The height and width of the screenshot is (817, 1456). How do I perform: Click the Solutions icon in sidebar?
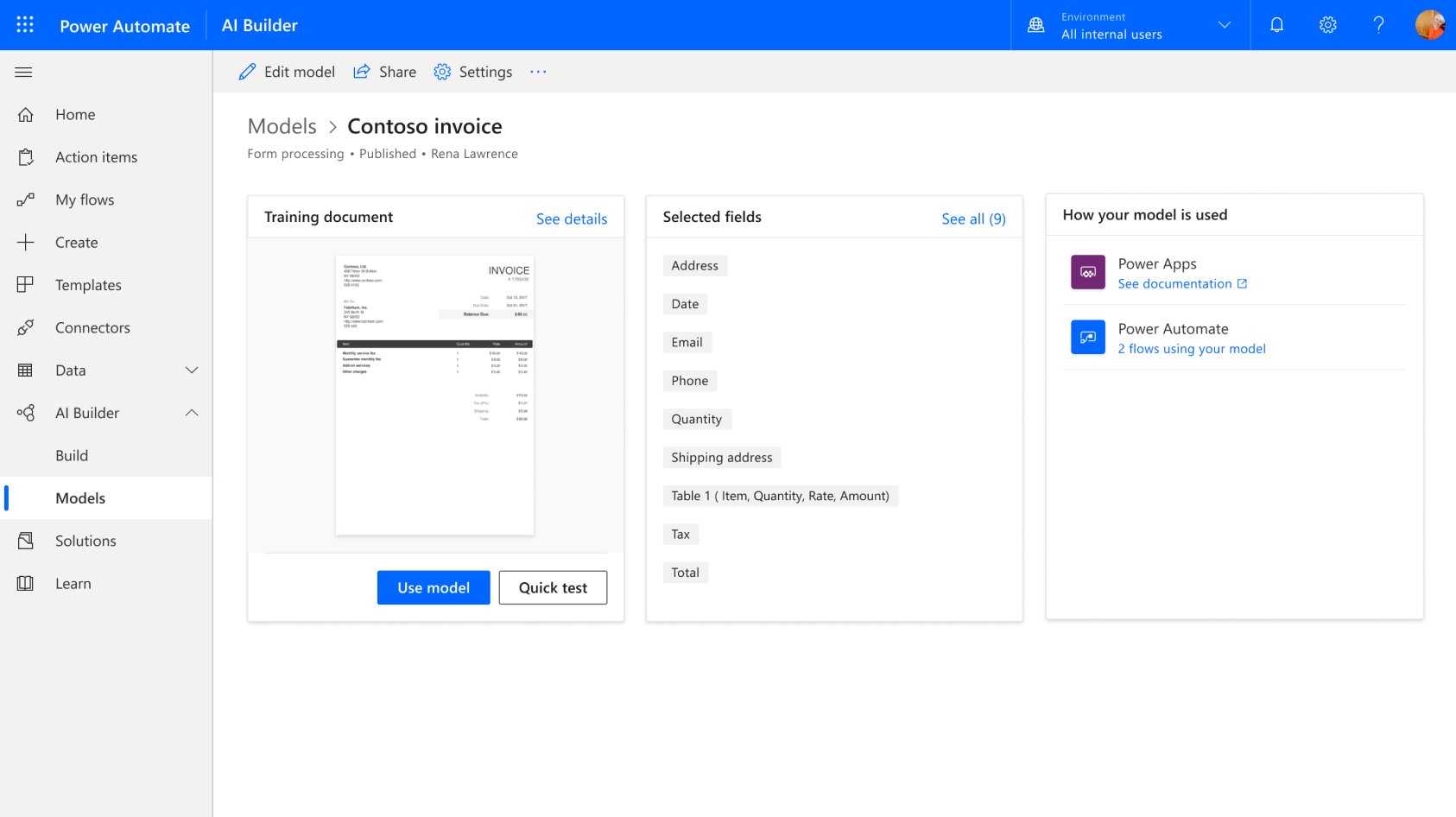(x=26, y=541)
